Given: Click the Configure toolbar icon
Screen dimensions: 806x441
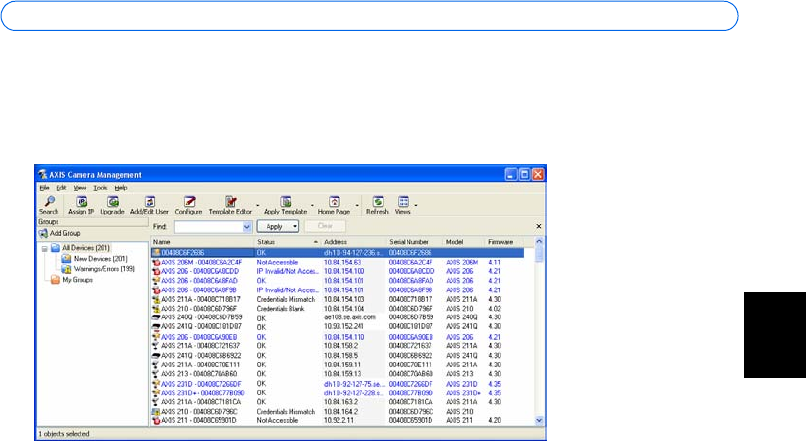Looking at the screenshot, I should (188, 204).
